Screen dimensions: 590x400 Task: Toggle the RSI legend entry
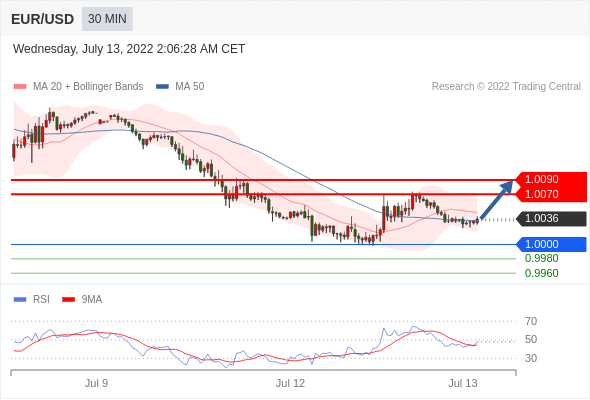tap(32, 299)
